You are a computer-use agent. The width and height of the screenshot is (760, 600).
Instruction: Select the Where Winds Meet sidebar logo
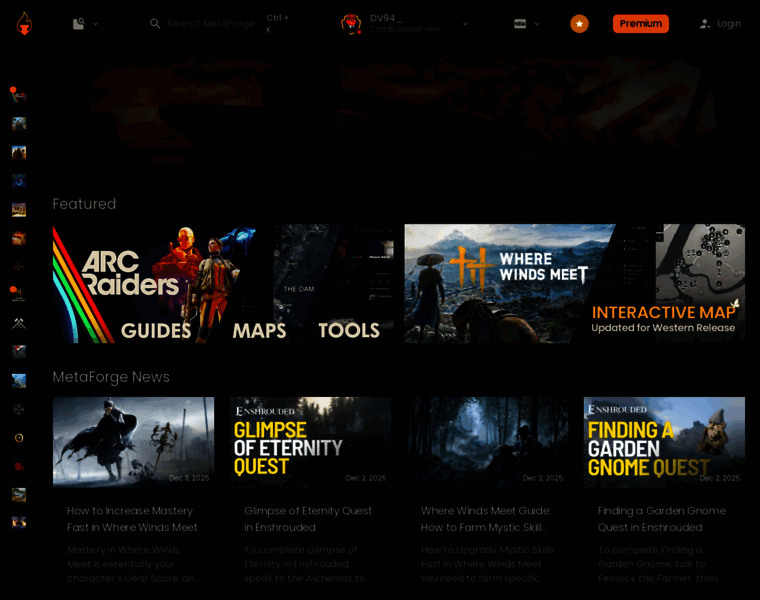(x=18, y=294)
